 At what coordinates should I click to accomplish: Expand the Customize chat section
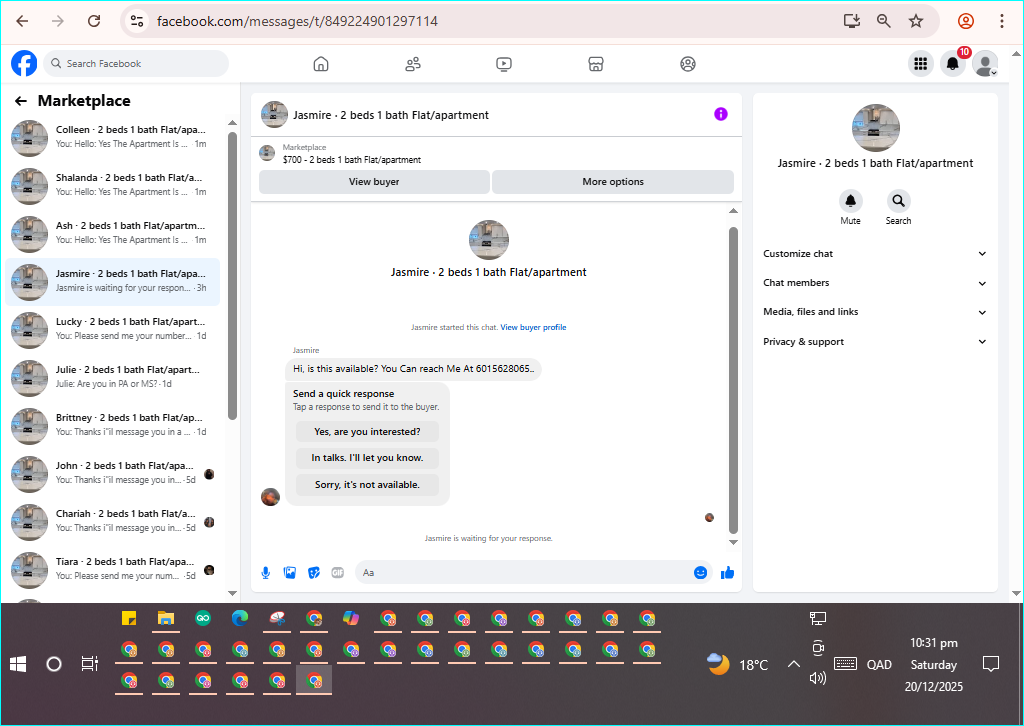point(875,254)
